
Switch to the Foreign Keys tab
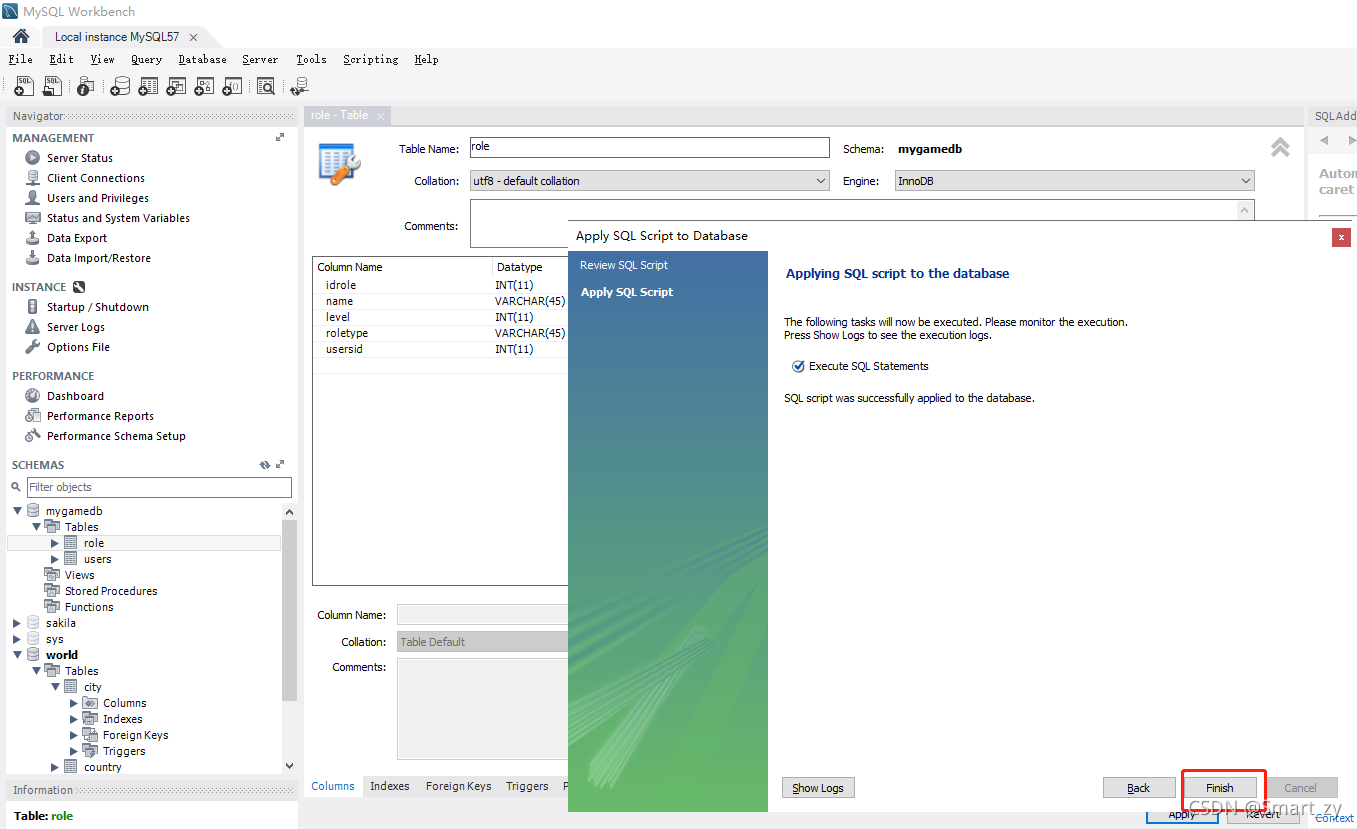click(x=458, y=786)
